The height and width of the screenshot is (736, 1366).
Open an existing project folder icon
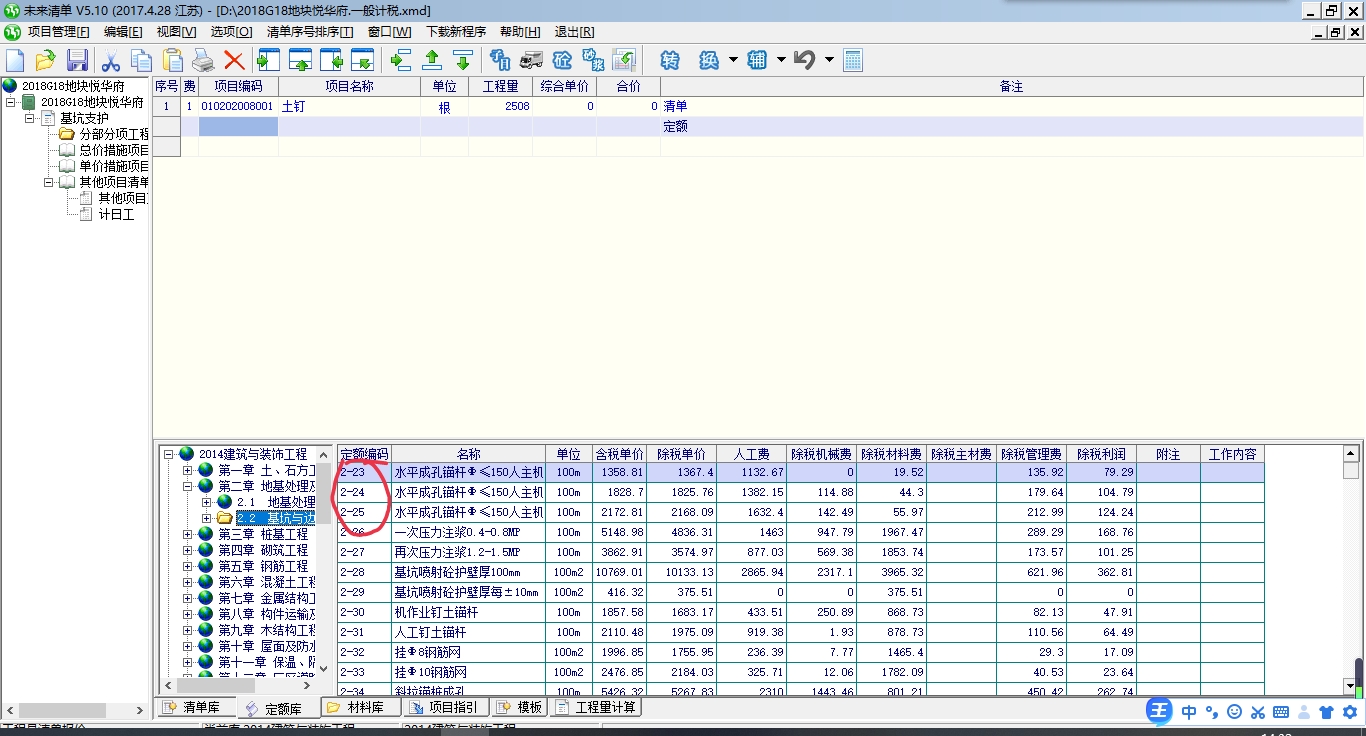pos(45,60)
